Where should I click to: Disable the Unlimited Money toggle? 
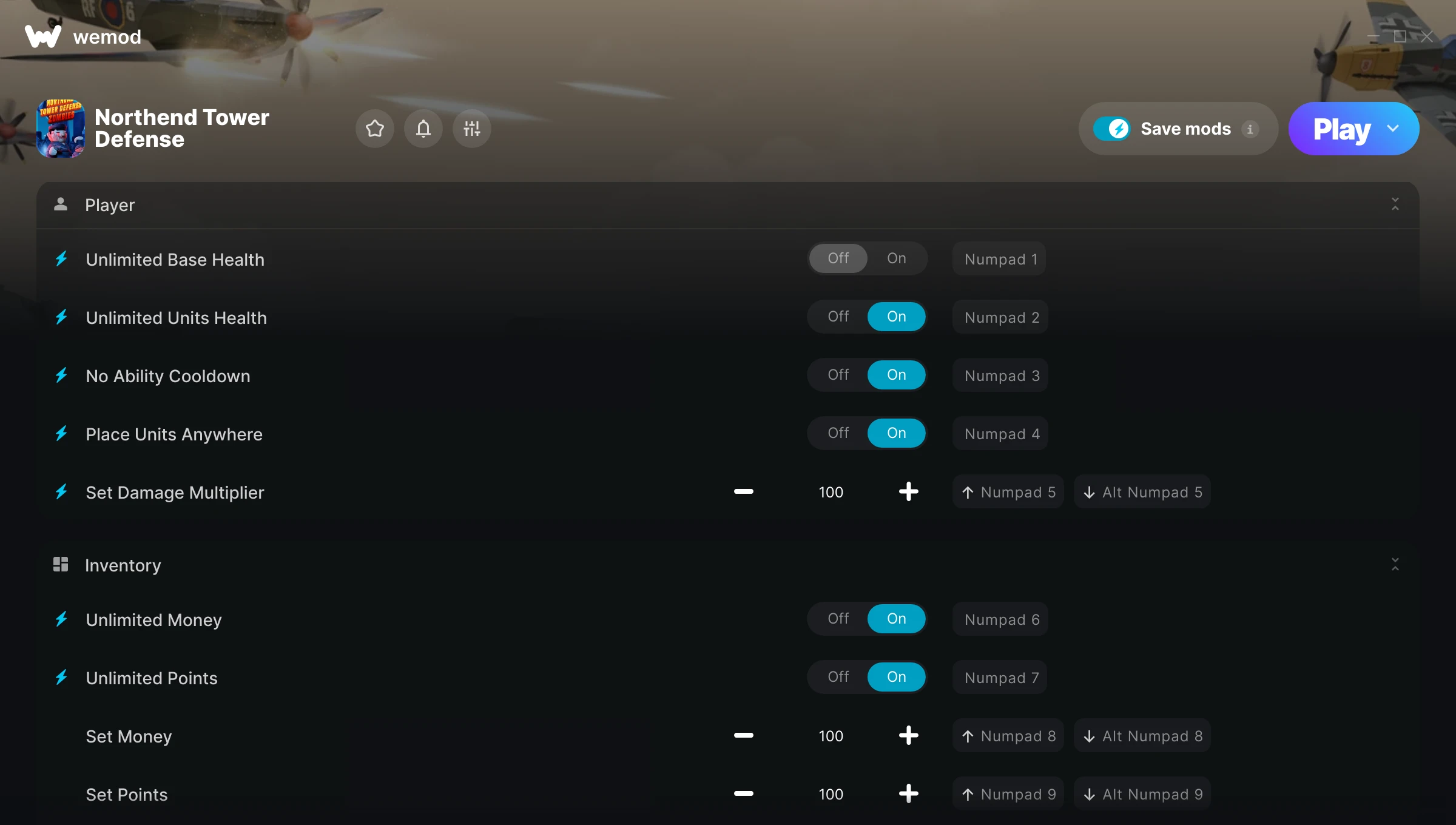(838, 619)
